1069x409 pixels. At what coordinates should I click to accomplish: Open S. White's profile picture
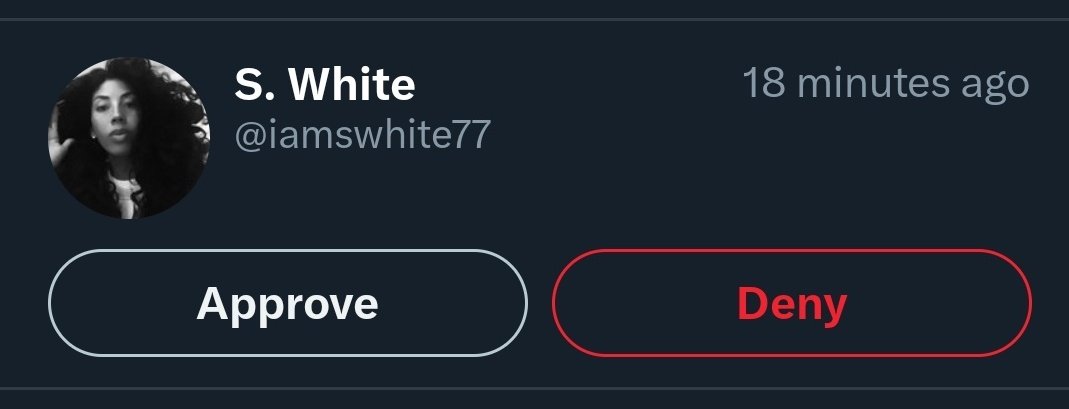(x=129, y=138)
